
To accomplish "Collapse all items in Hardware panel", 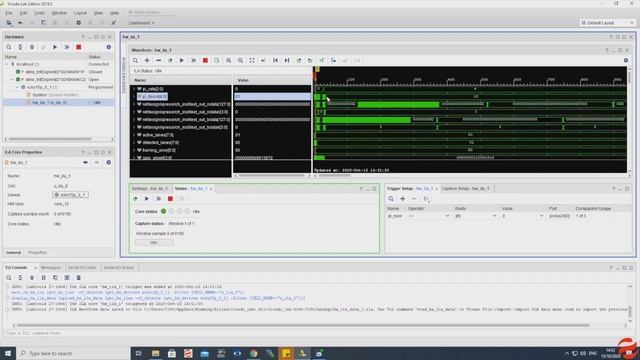I will click(20, 47).
